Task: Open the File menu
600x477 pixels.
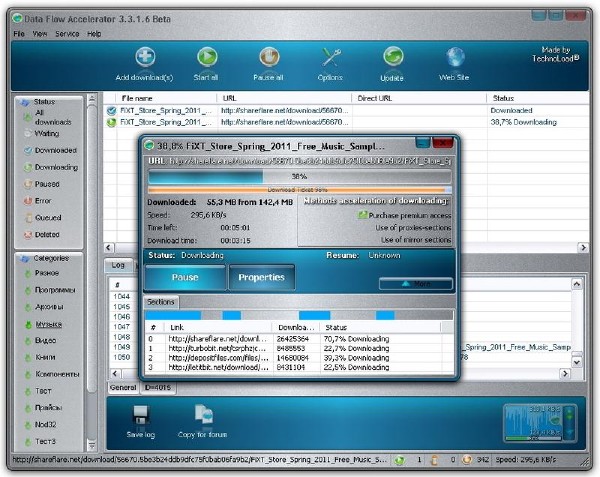Action: pyautogui.click(x=19, y=34)
